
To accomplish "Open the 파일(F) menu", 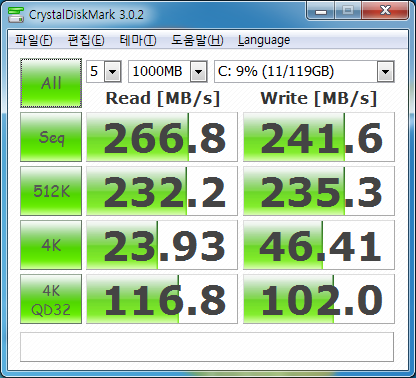I will pyautogui.click(x=34, y=40).
